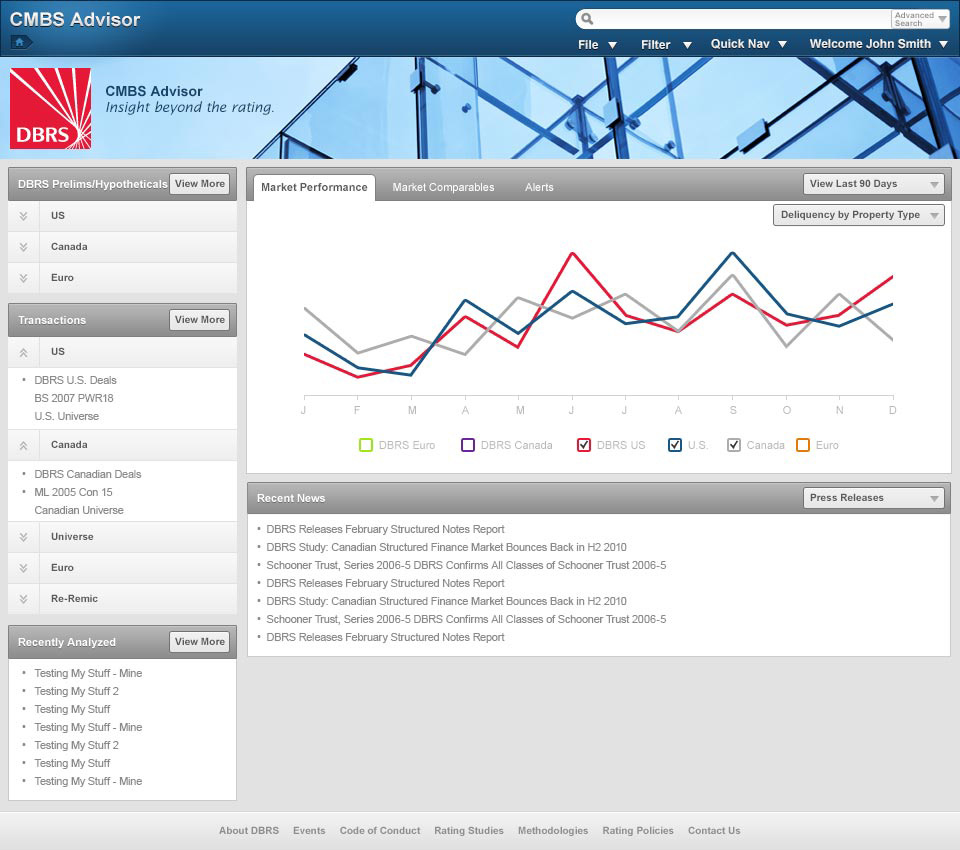Open the BS 2007 PWR18 link

point(74,398)
